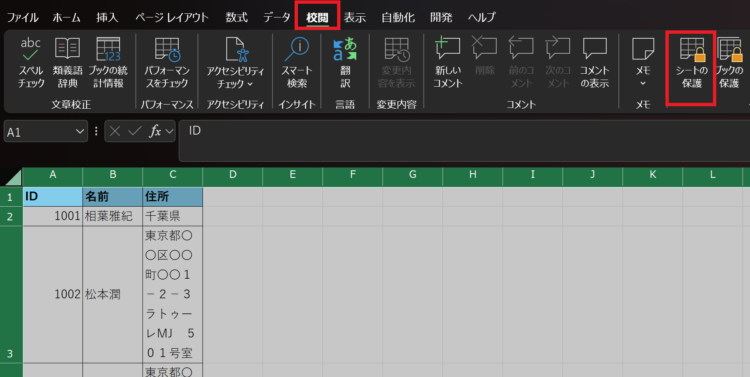Run the スペルチェック spell check tool

pyautogui.click(x=31, y=63)
